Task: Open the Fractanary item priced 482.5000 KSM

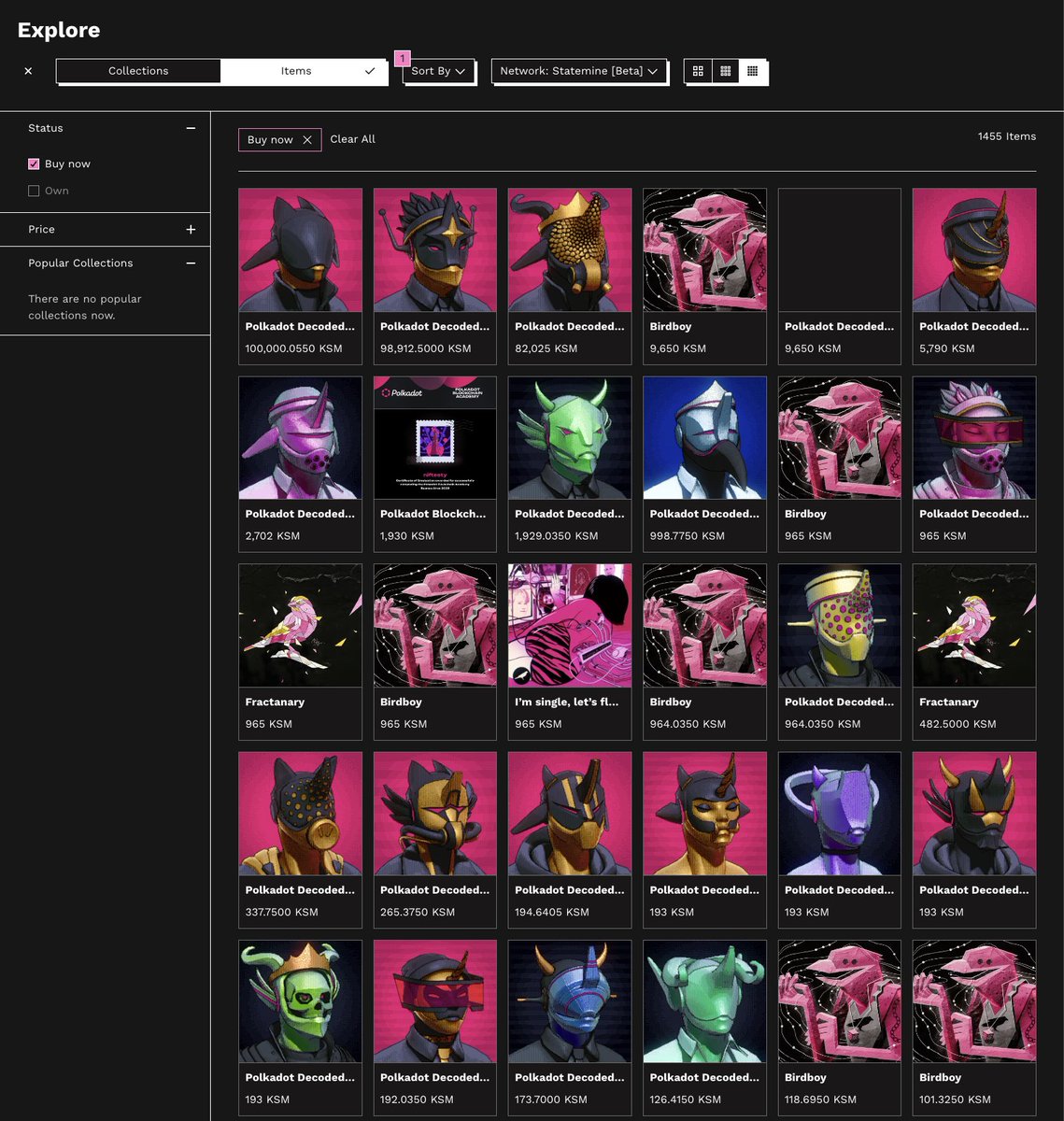Action: (x=974, y=652)
